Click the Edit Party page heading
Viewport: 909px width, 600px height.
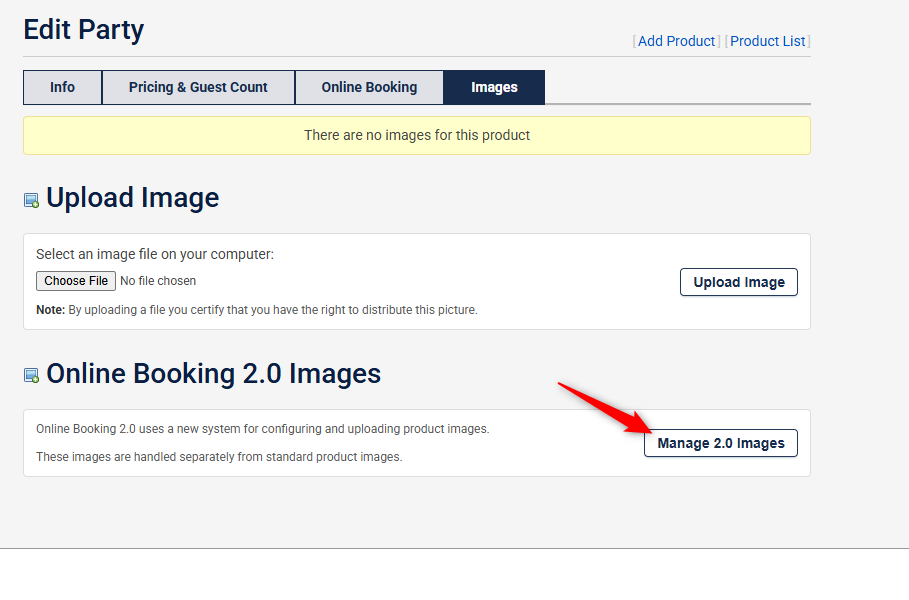(84, 30)
